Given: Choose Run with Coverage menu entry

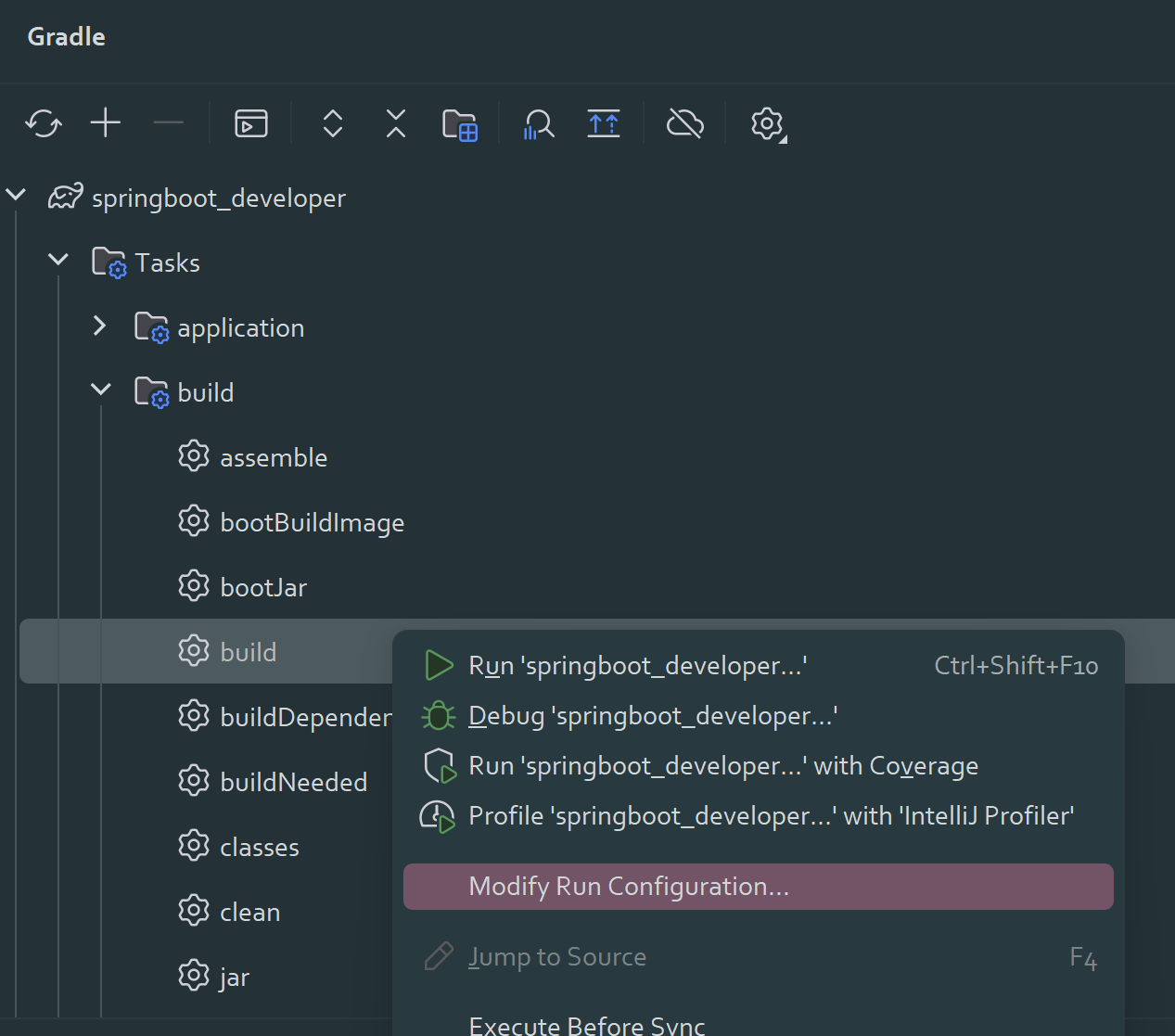Looking at the screenshot, I should [759, 766].
